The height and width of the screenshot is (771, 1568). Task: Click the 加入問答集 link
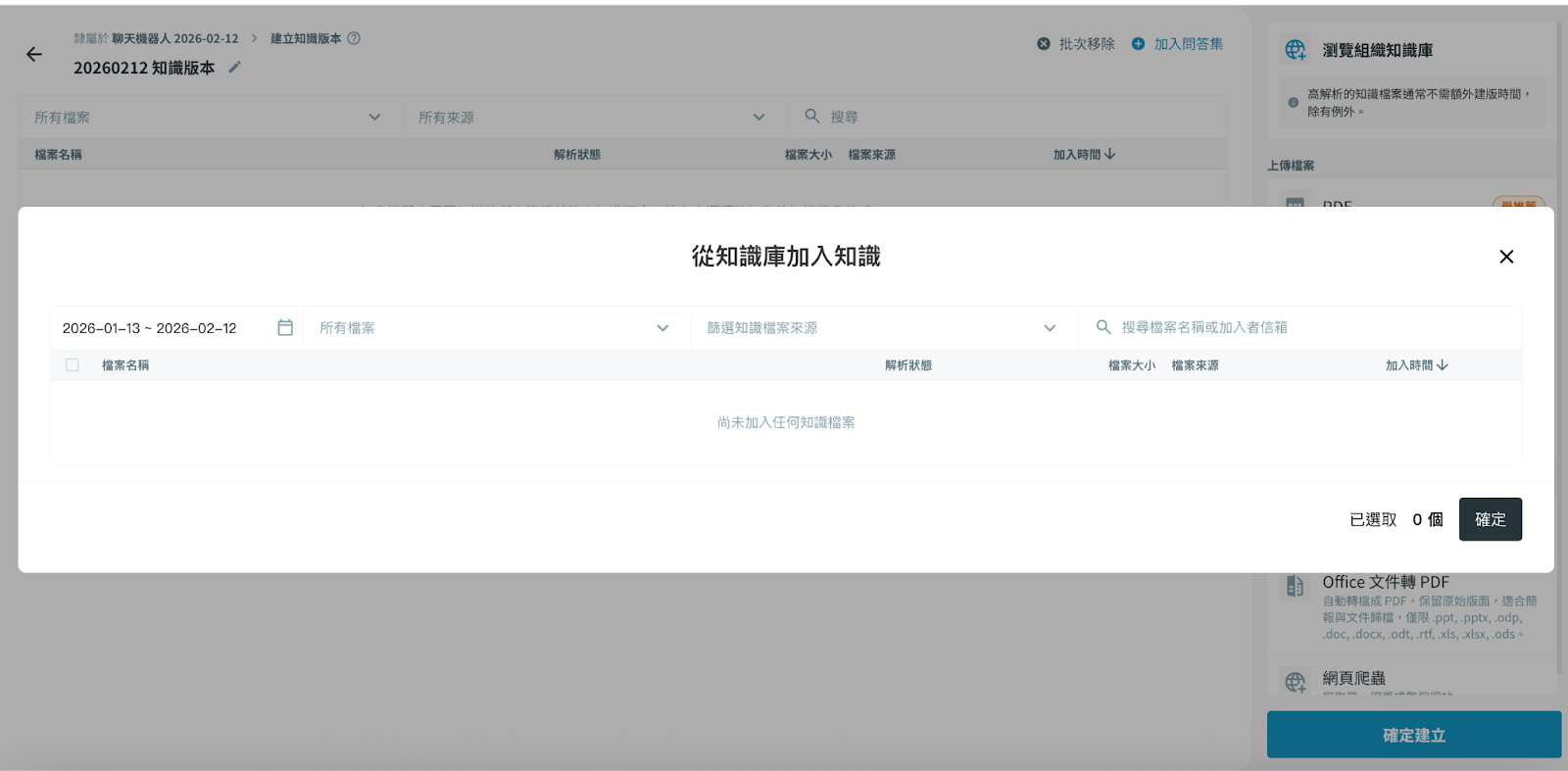1178,44
